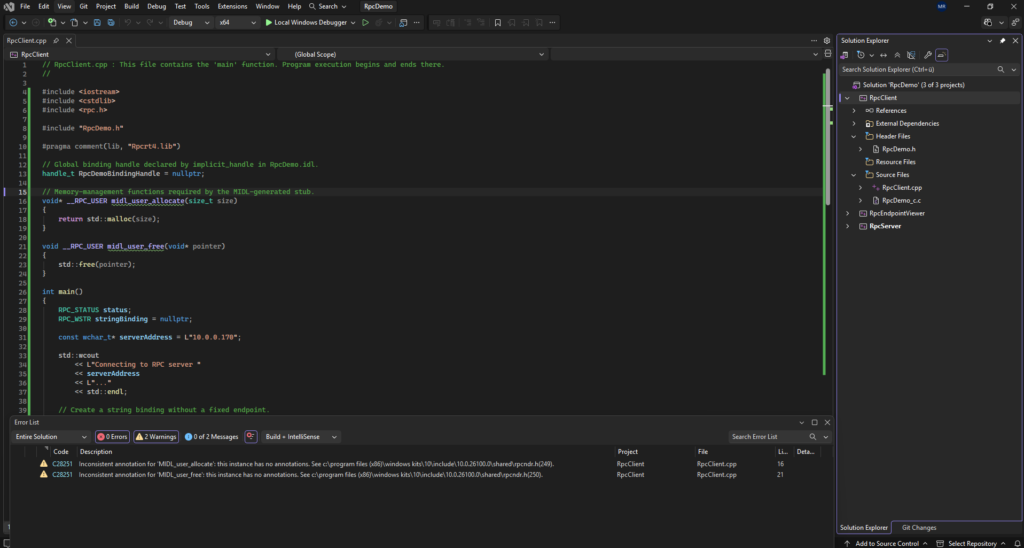Click Sync with Active Document arrows icon
The height and width of the screenshot is (548, 1024).
click(x=884, y=55)
